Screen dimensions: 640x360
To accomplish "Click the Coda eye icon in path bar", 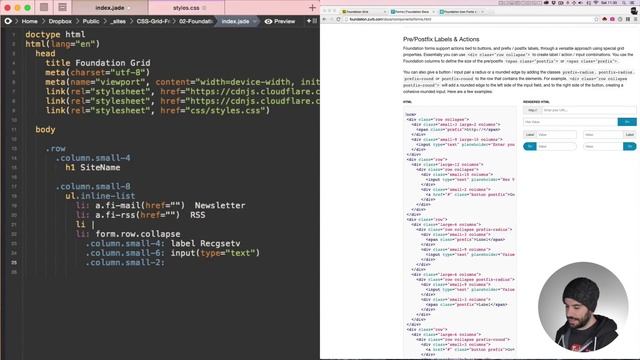I will coord(8,21).
